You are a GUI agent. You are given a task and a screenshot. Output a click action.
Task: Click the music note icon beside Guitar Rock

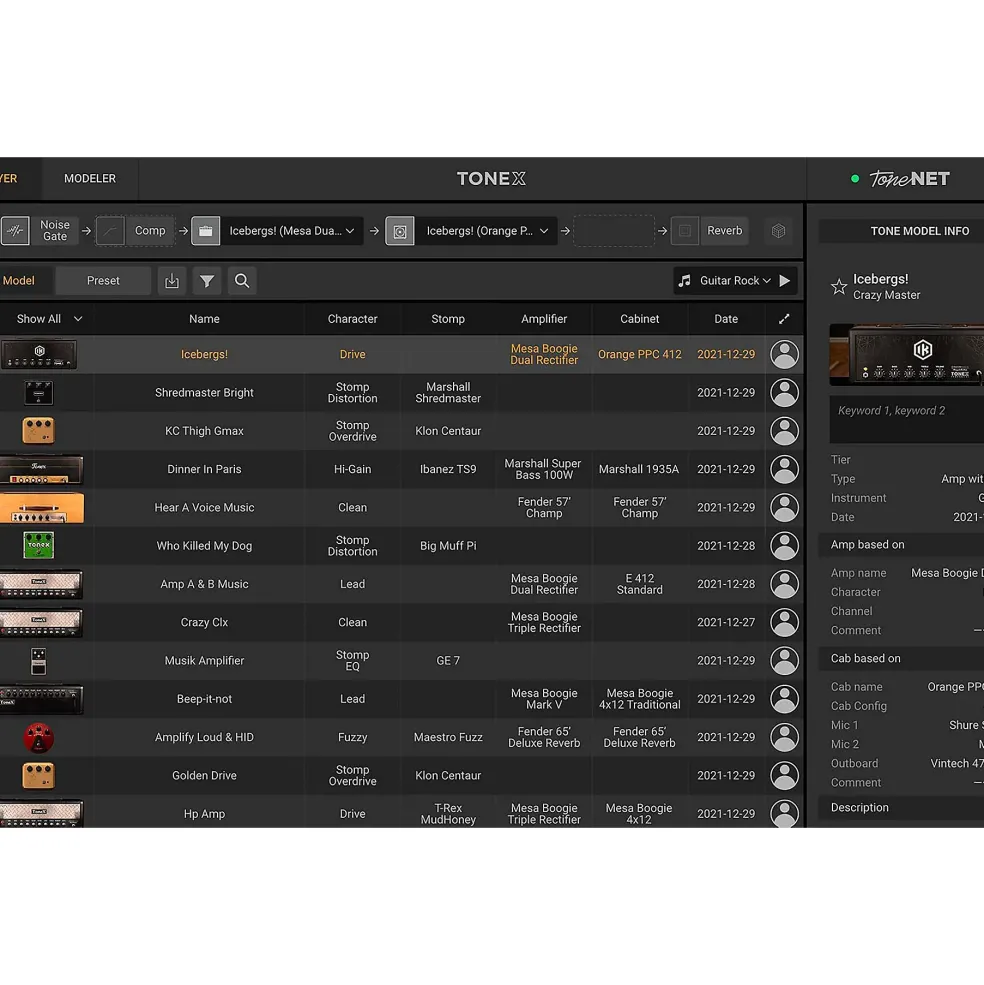tap(684, 281)
